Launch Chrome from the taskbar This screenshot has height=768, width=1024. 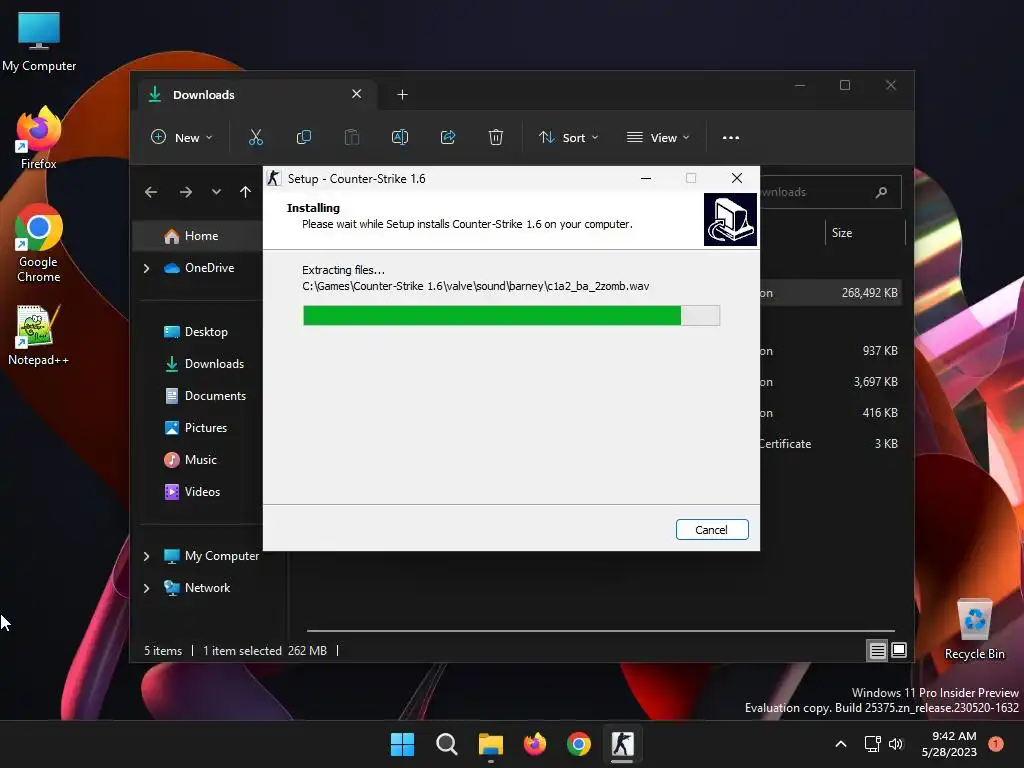579,744
